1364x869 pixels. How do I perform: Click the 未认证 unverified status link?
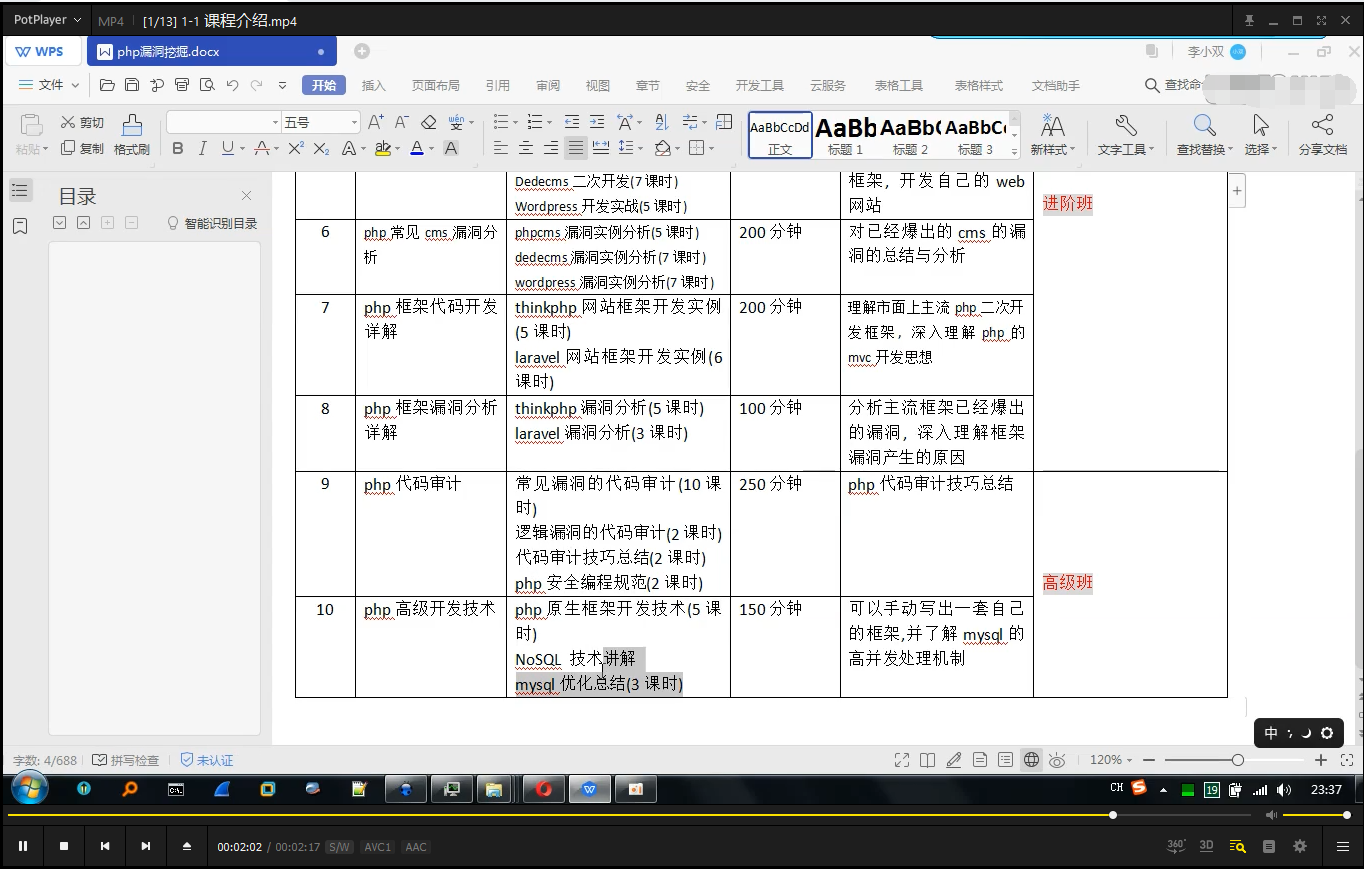tap(207, 760)
